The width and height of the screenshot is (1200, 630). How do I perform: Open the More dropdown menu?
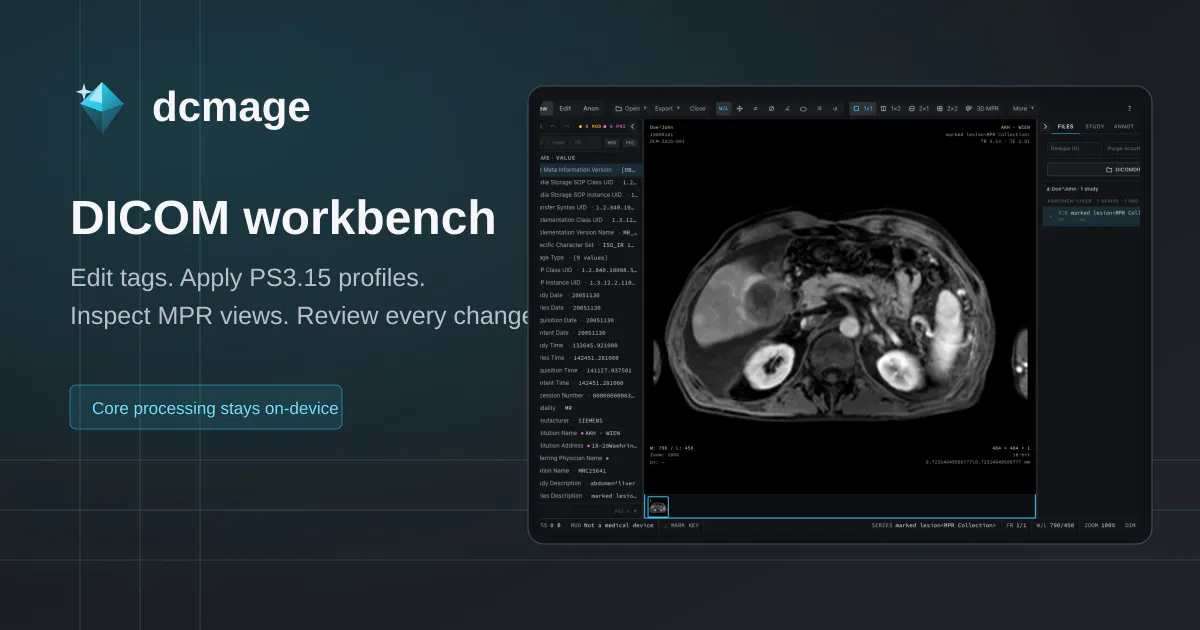[x=1023, y=108]
